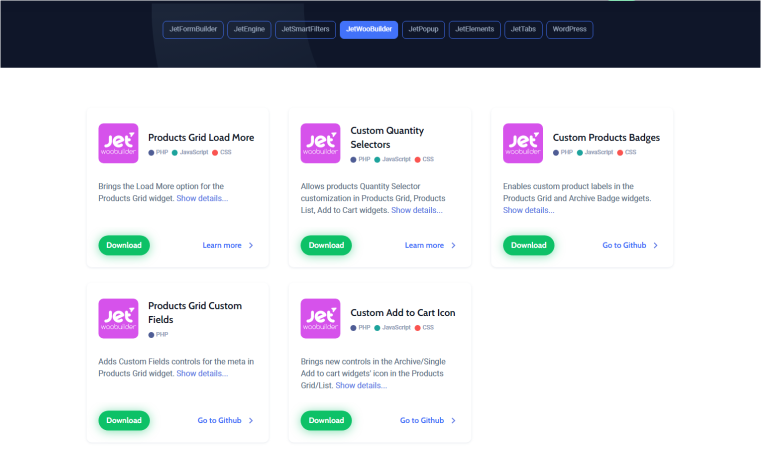This screenshot has width=761, height=451.
Task: Go to Github for Custom Products Badges
Action: coord(624,245)
